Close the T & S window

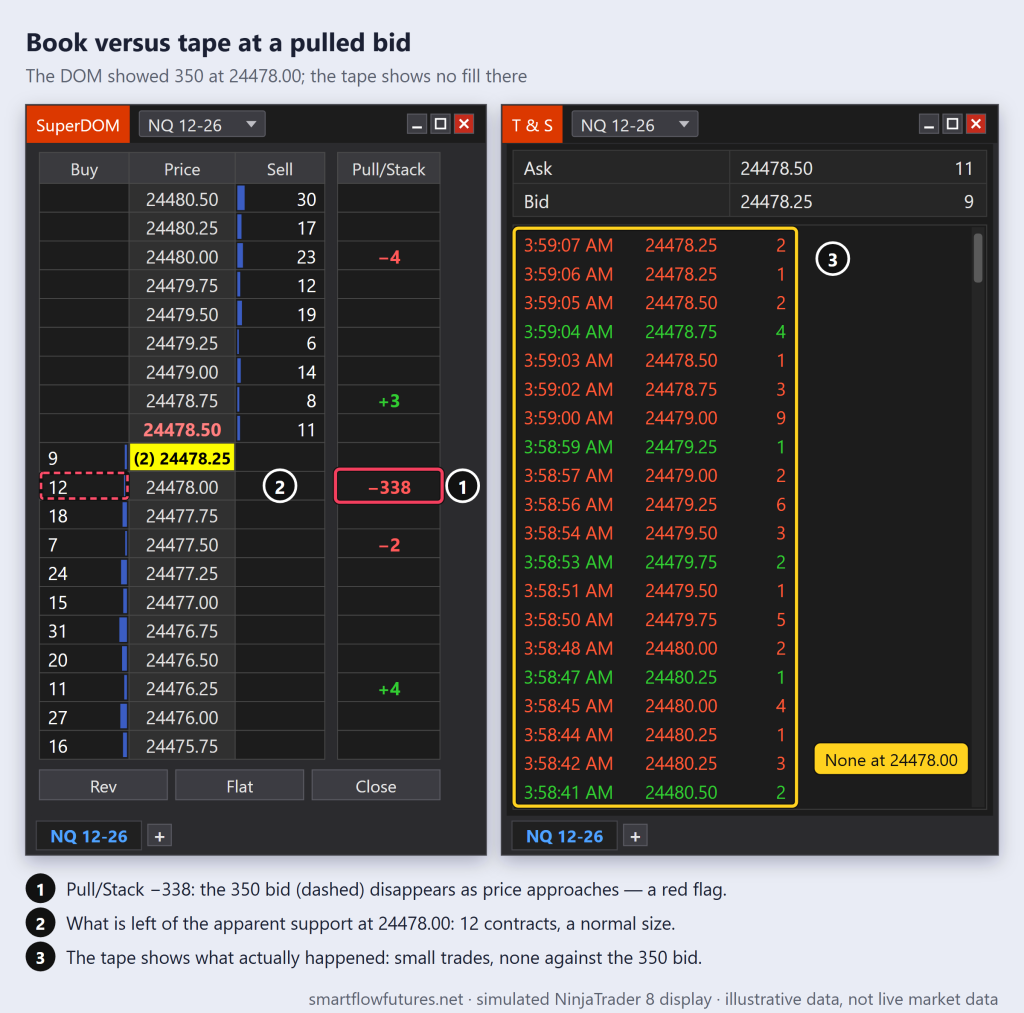click(976, 124)
